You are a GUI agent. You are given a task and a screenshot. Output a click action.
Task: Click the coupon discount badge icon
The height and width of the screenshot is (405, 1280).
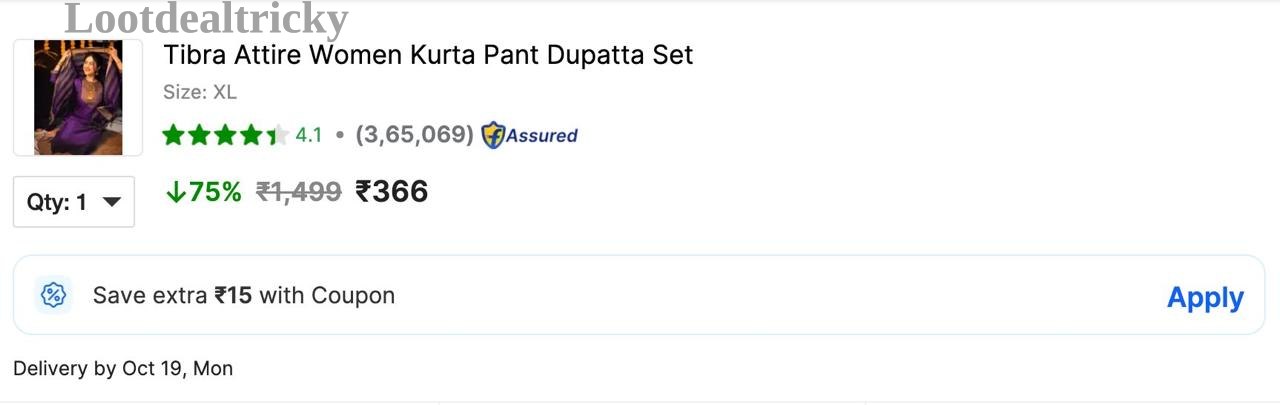[x=53, y=295]
